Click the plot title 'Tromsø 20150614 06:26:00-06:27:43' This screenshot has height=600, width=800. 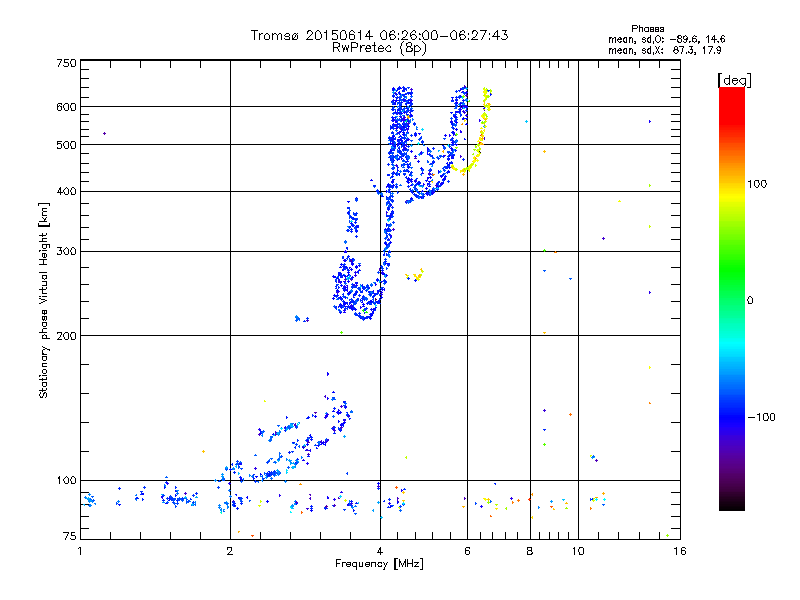pyautogui.click(x=379, y=35)
